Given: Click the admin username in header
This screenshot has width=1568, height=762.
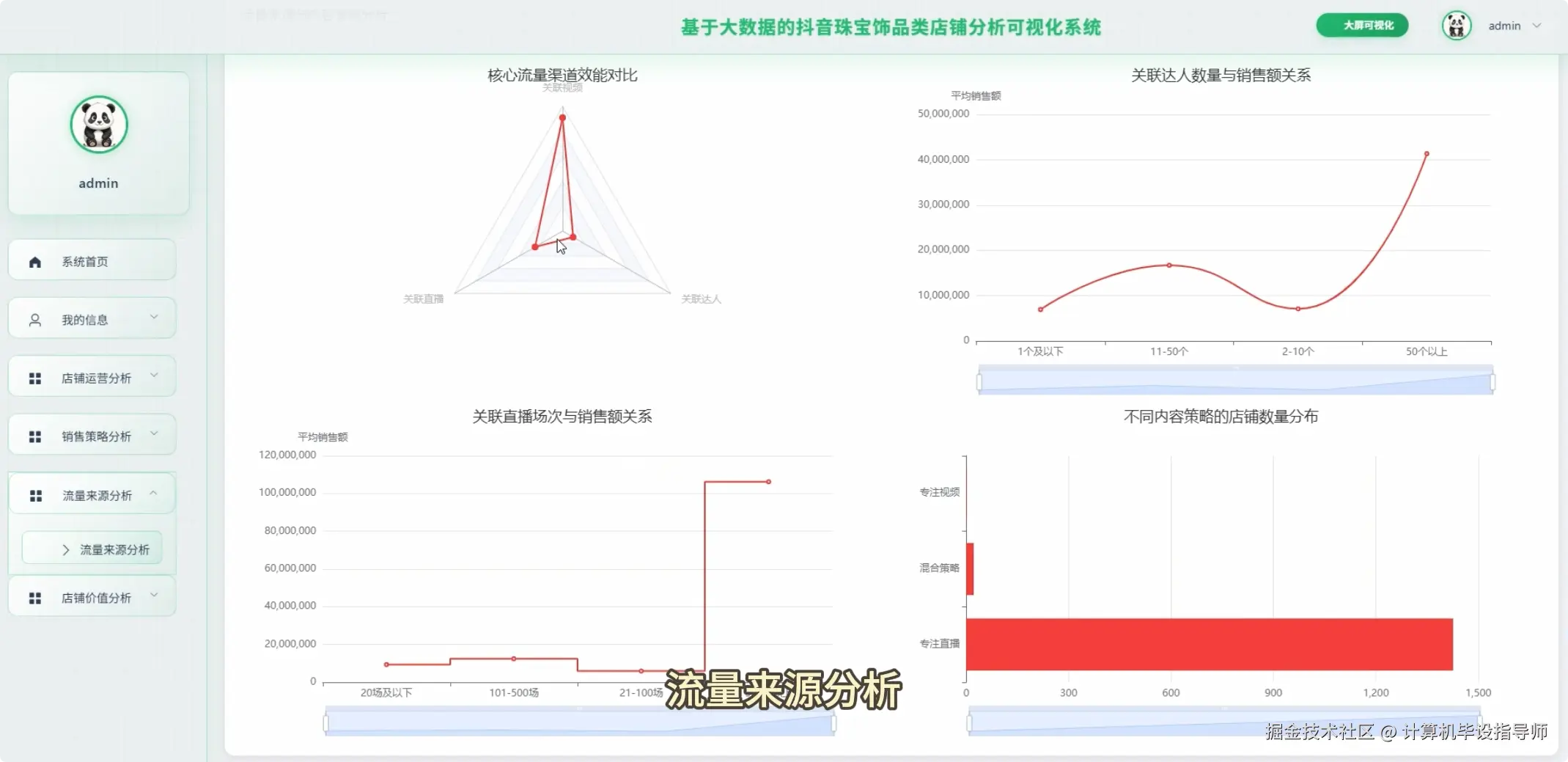Looking at the screenshot, I should click(1504, 26).
